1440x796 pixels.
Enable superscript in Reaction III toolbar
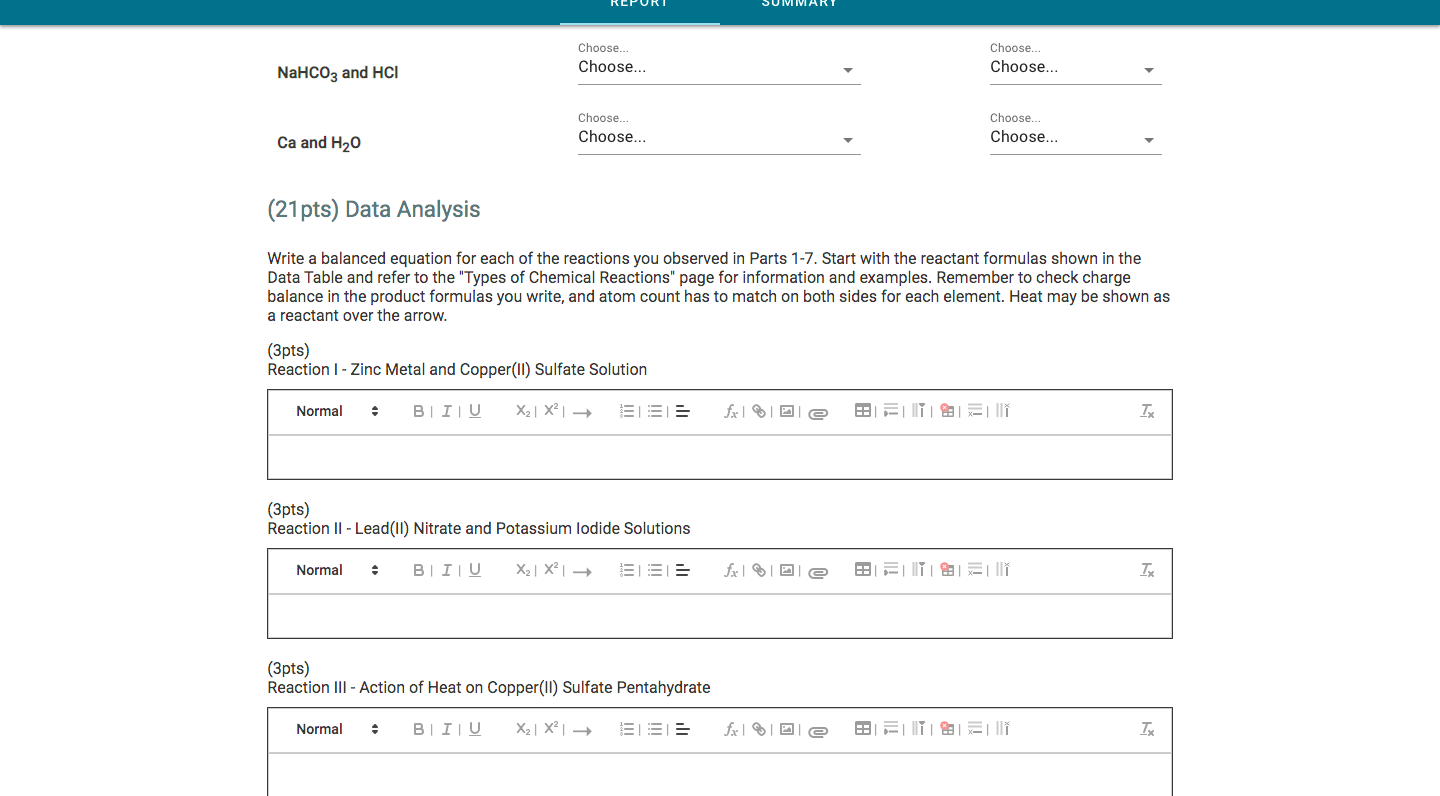tap(551, 729)
